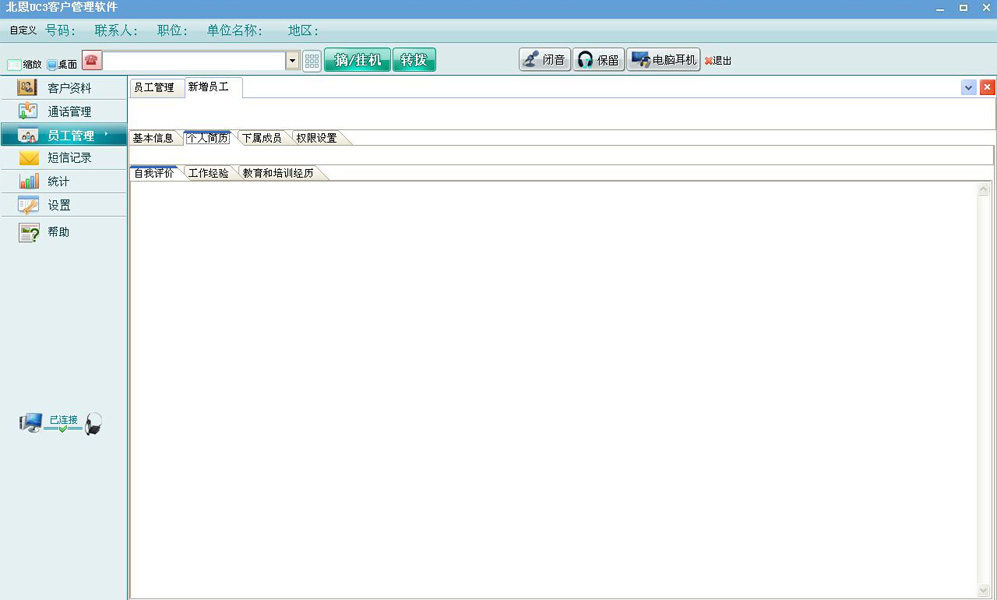Click the 号码 label in info bar
Screen dimensions: 997x600
click(60, 31)
